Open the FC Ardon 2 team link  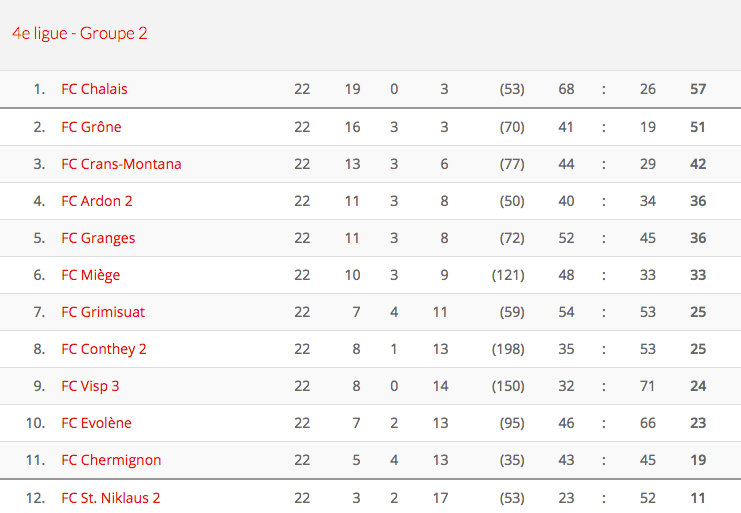(97, 201)
